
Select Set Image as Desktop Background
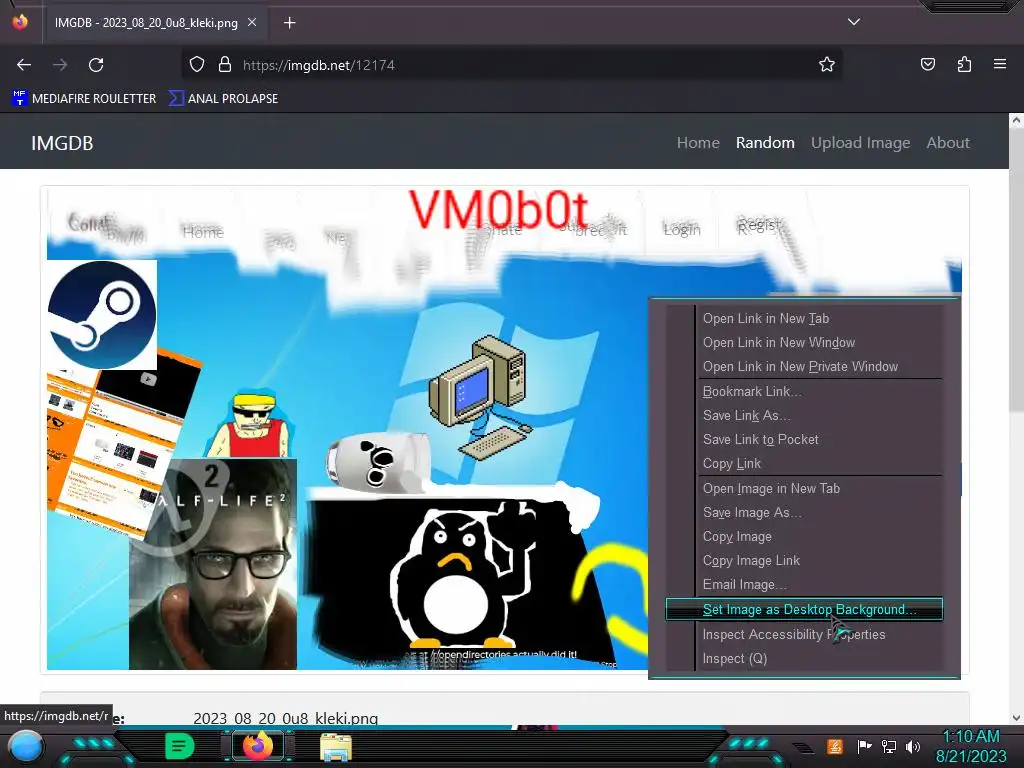[x=804, y=609]
